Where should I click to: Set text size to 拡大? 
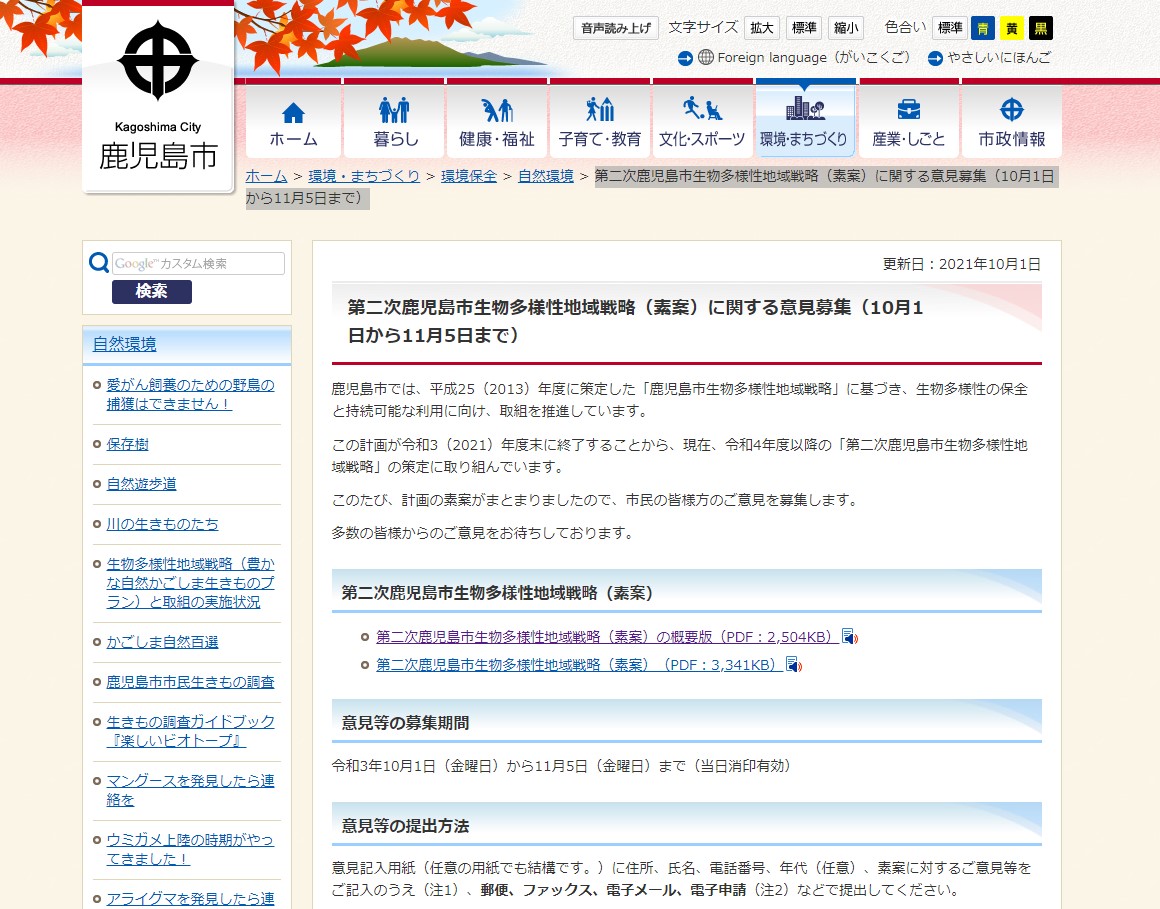[763, 28]
